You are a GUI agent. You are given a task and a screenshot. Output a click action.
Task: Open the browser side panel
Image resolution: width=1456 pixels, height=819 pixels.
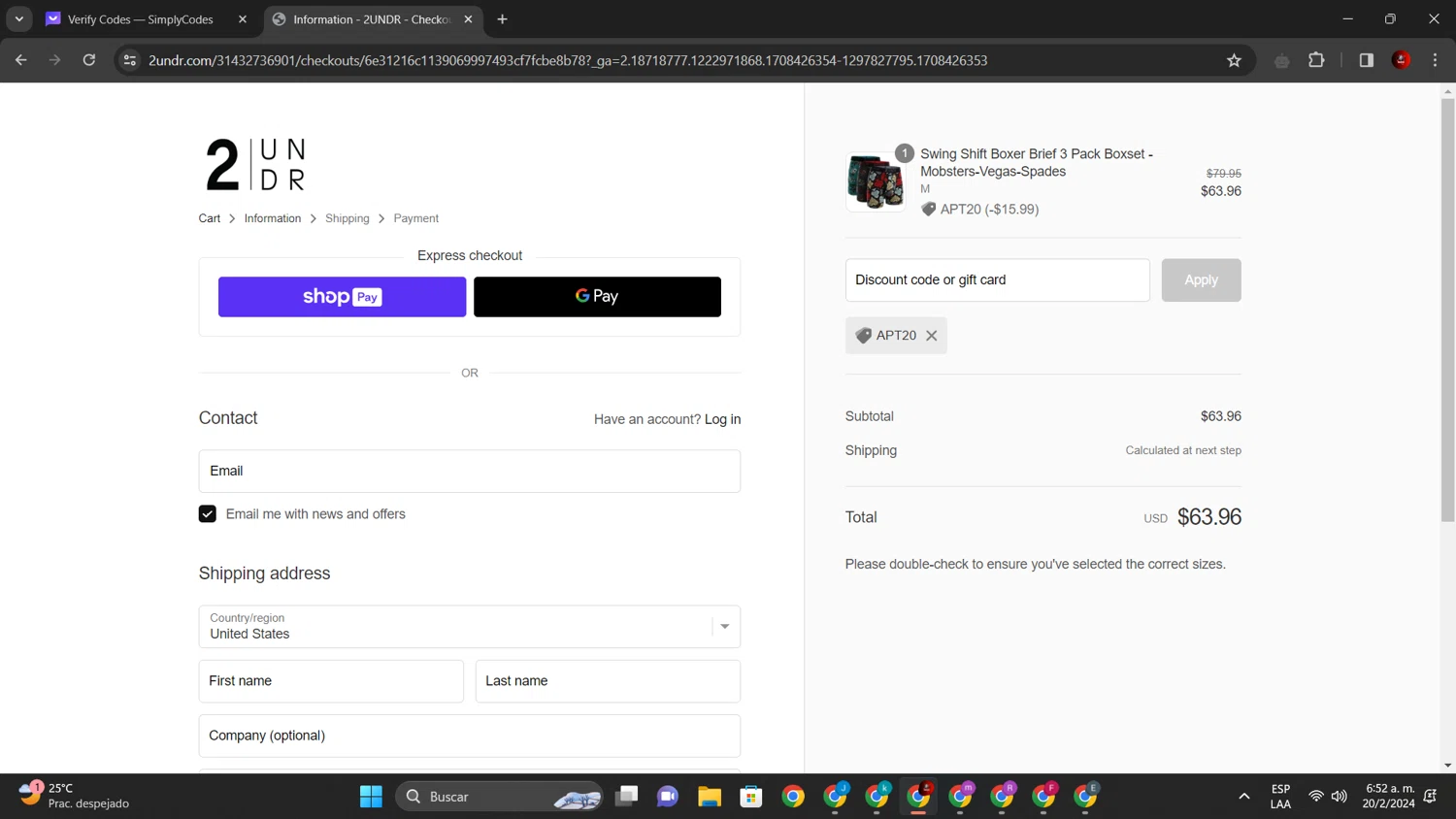click(x=1366, y=60)
